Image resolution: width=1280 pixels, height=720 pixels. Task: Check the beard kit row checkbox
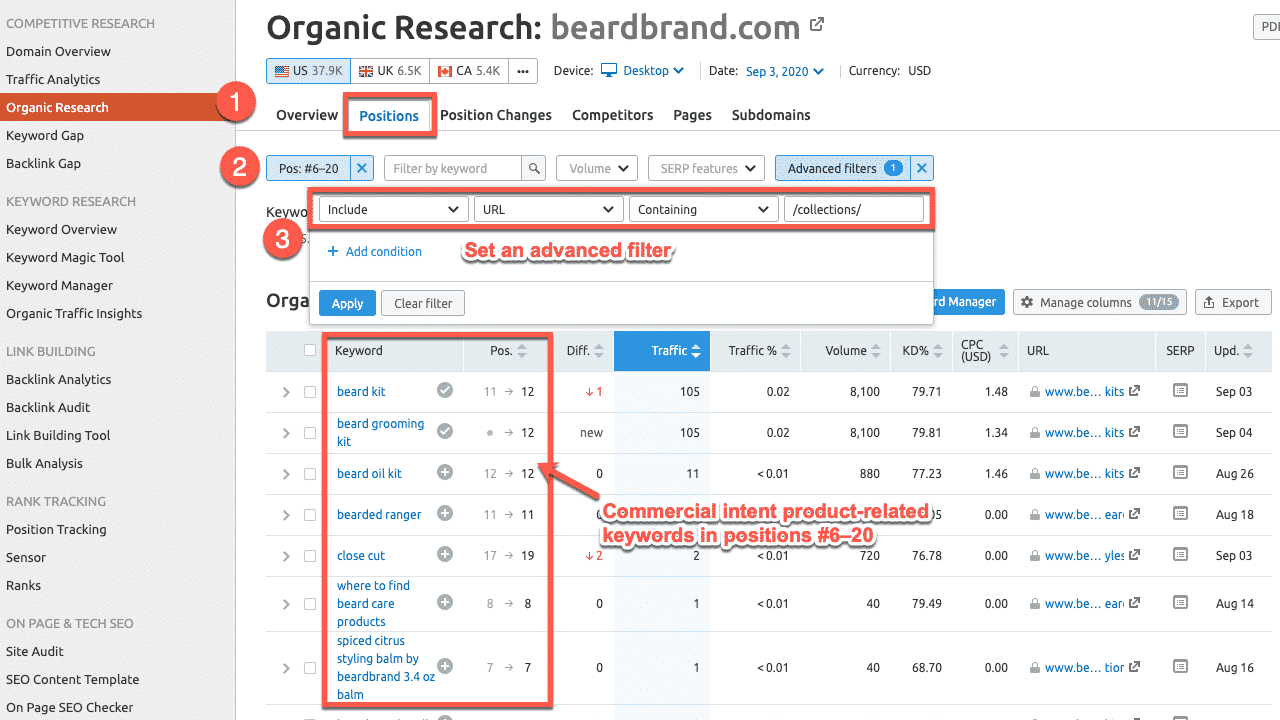[x=310, y=392]
